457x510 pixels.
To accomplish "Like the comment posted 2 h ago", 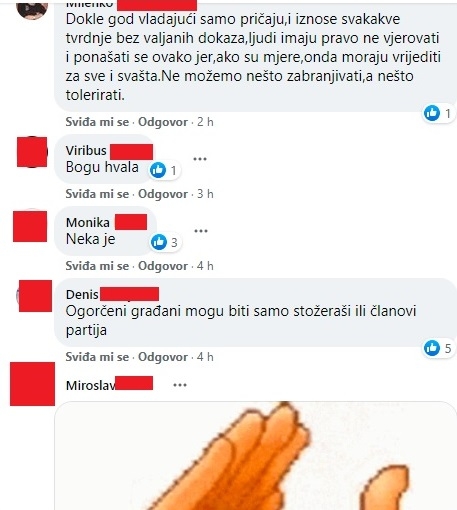I will coord(97,122).
